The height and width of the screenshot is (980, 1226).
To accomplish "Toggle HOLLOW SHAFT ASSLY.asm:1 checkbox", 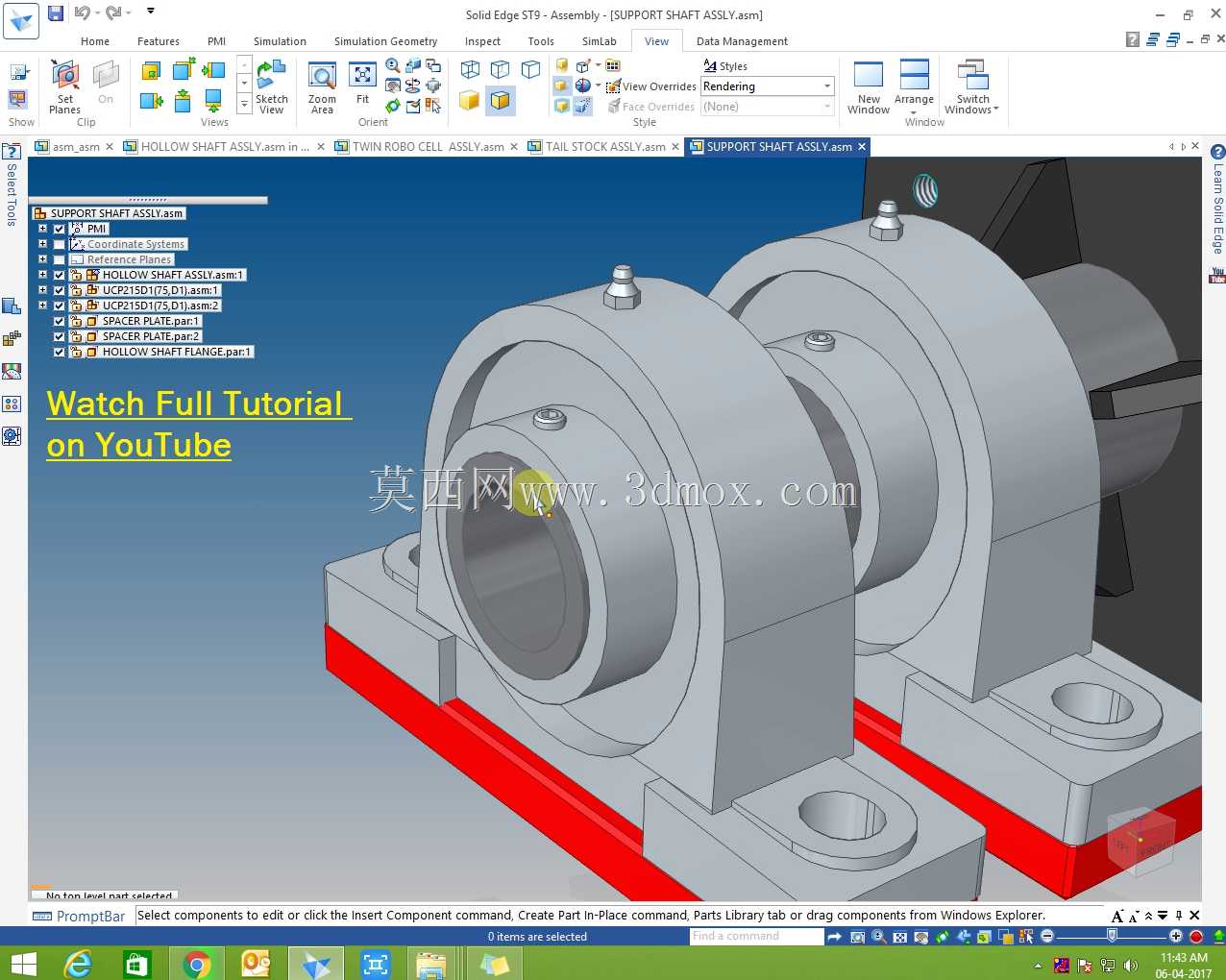I will click(60, 275).
